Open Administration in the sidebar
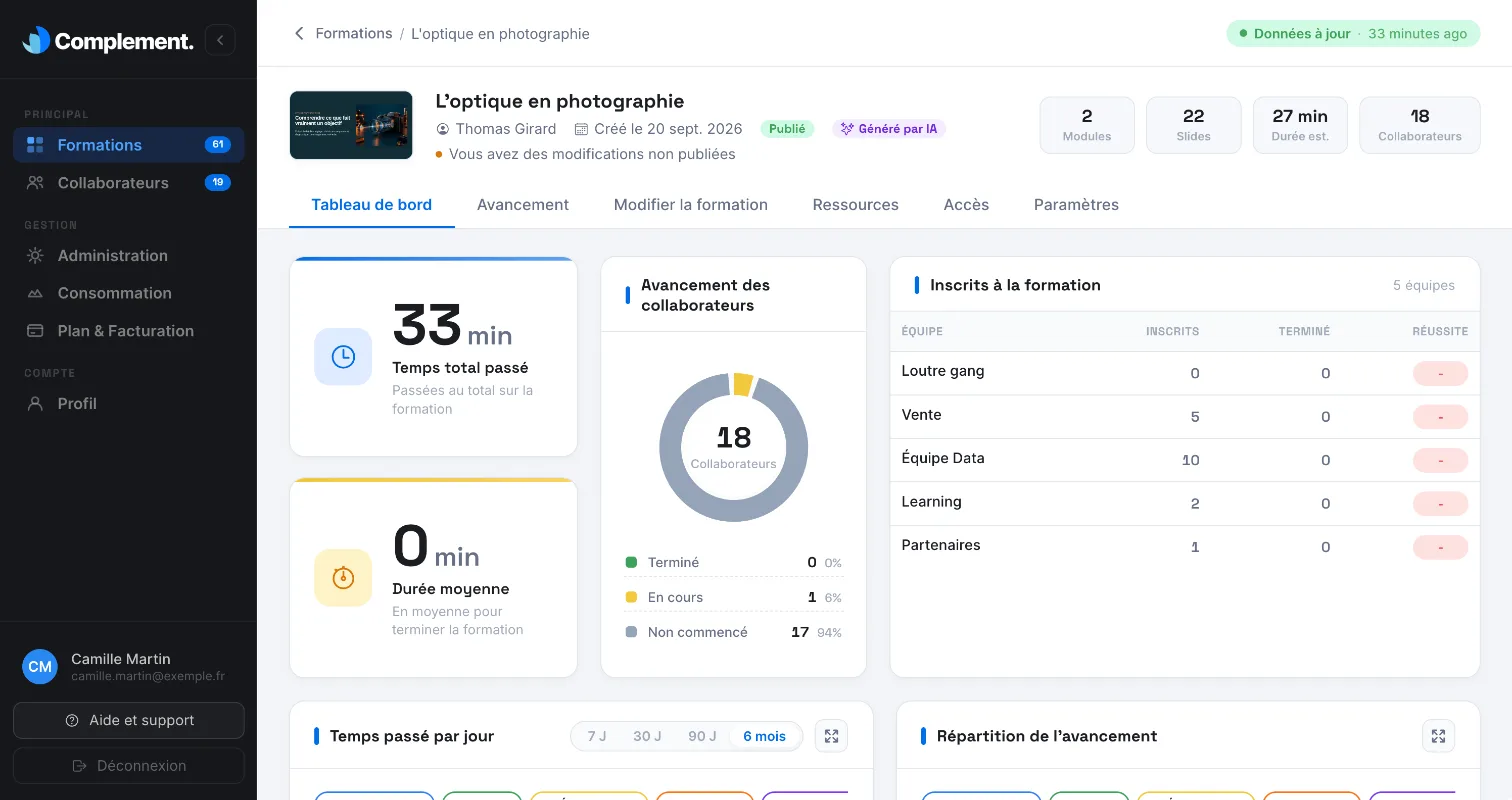 (129, 255)
